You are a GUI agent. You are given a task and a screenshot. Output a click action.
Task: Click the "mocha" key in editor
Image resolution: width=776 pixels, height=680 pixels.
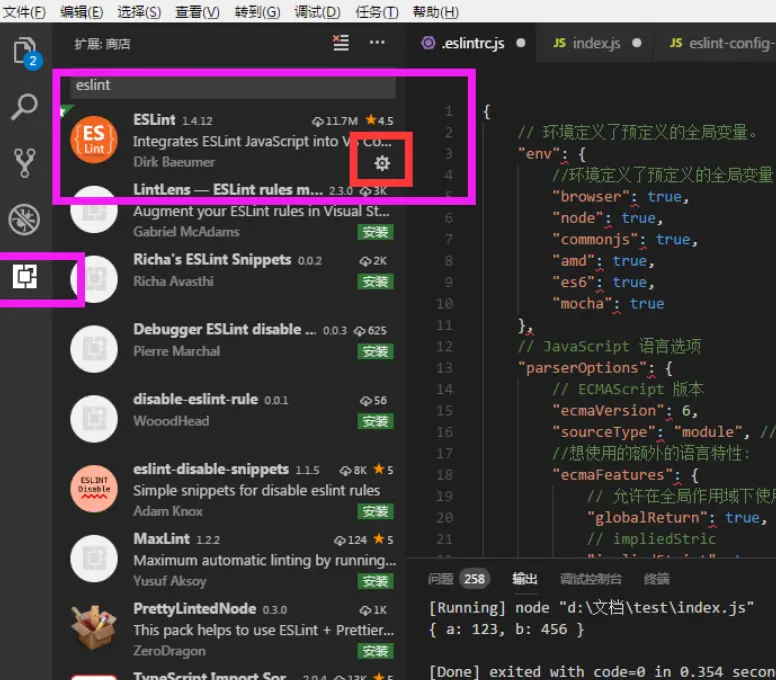coord(582,303)
